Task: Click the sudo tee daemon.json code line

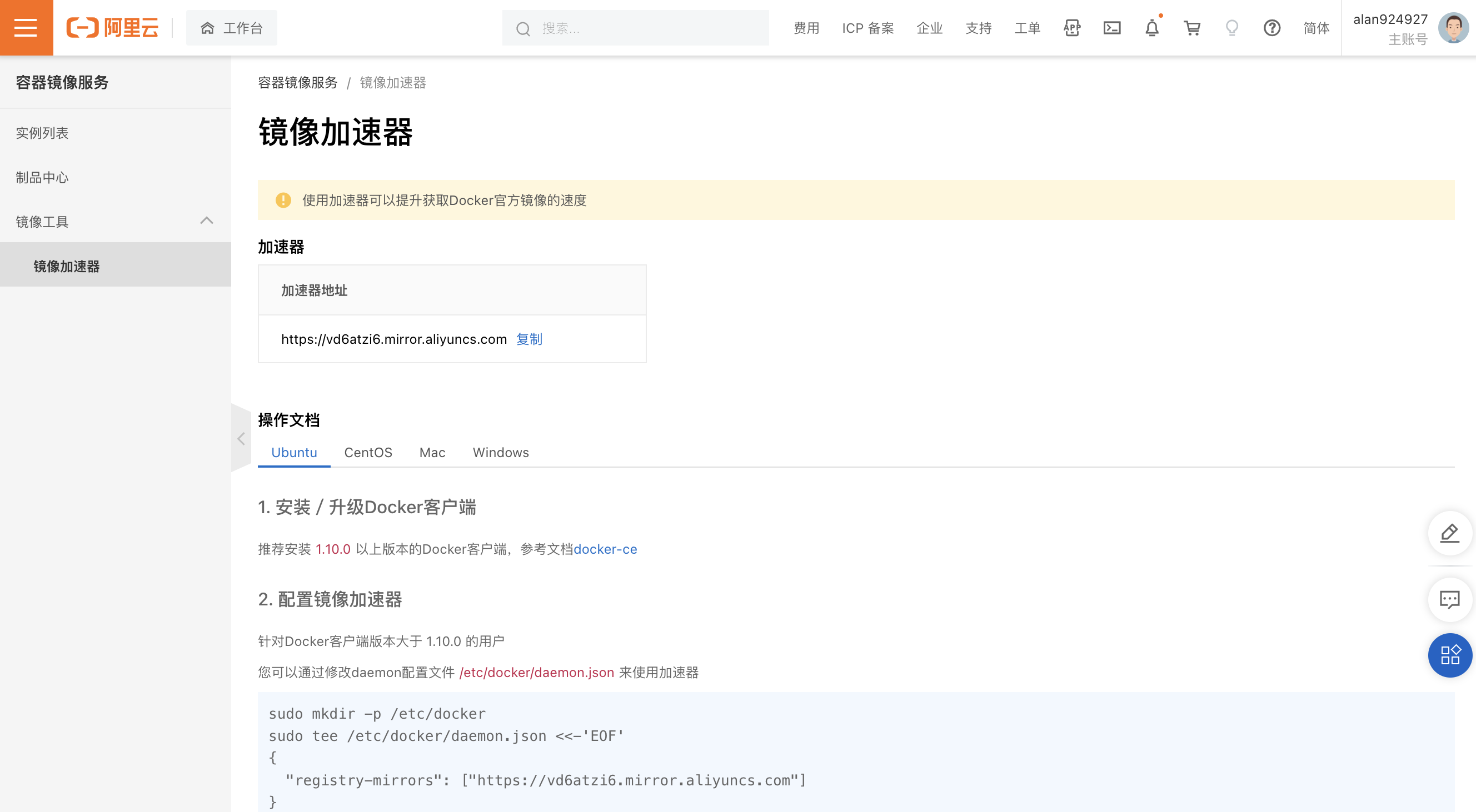Action: click(446, 736)
